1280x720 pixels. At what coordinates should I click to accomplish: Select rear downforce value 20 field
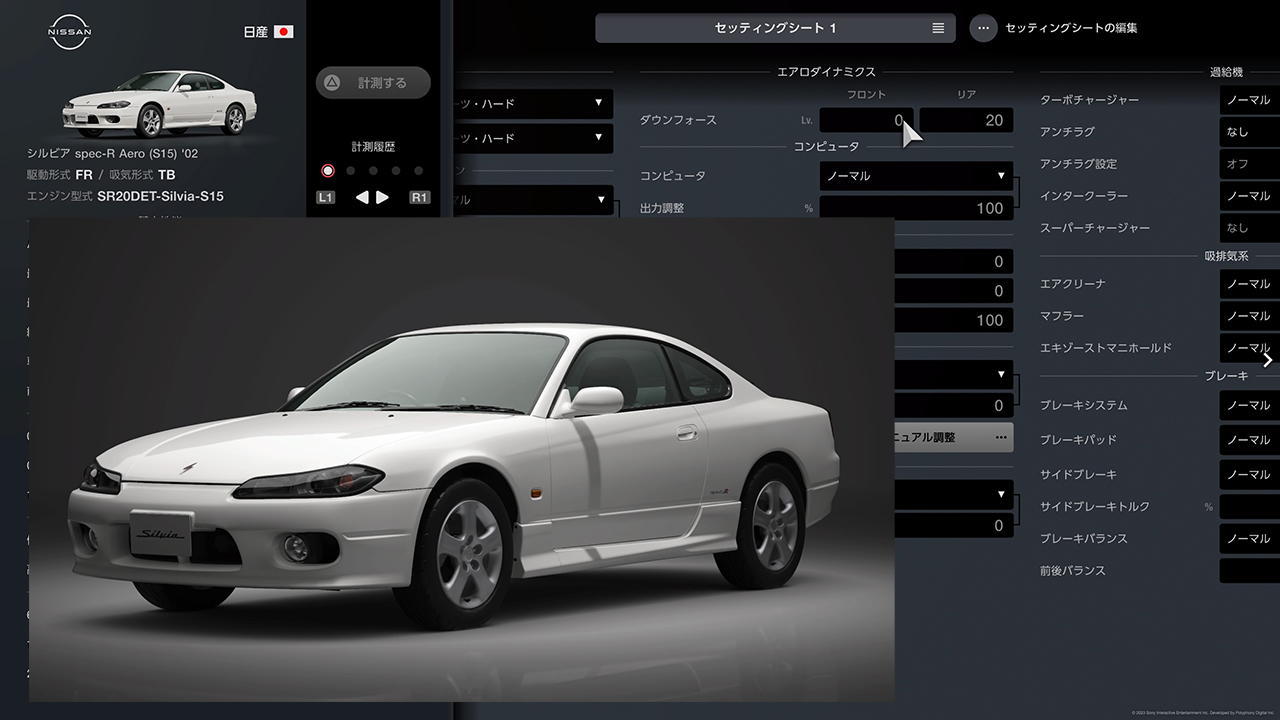tap(966, 120)
